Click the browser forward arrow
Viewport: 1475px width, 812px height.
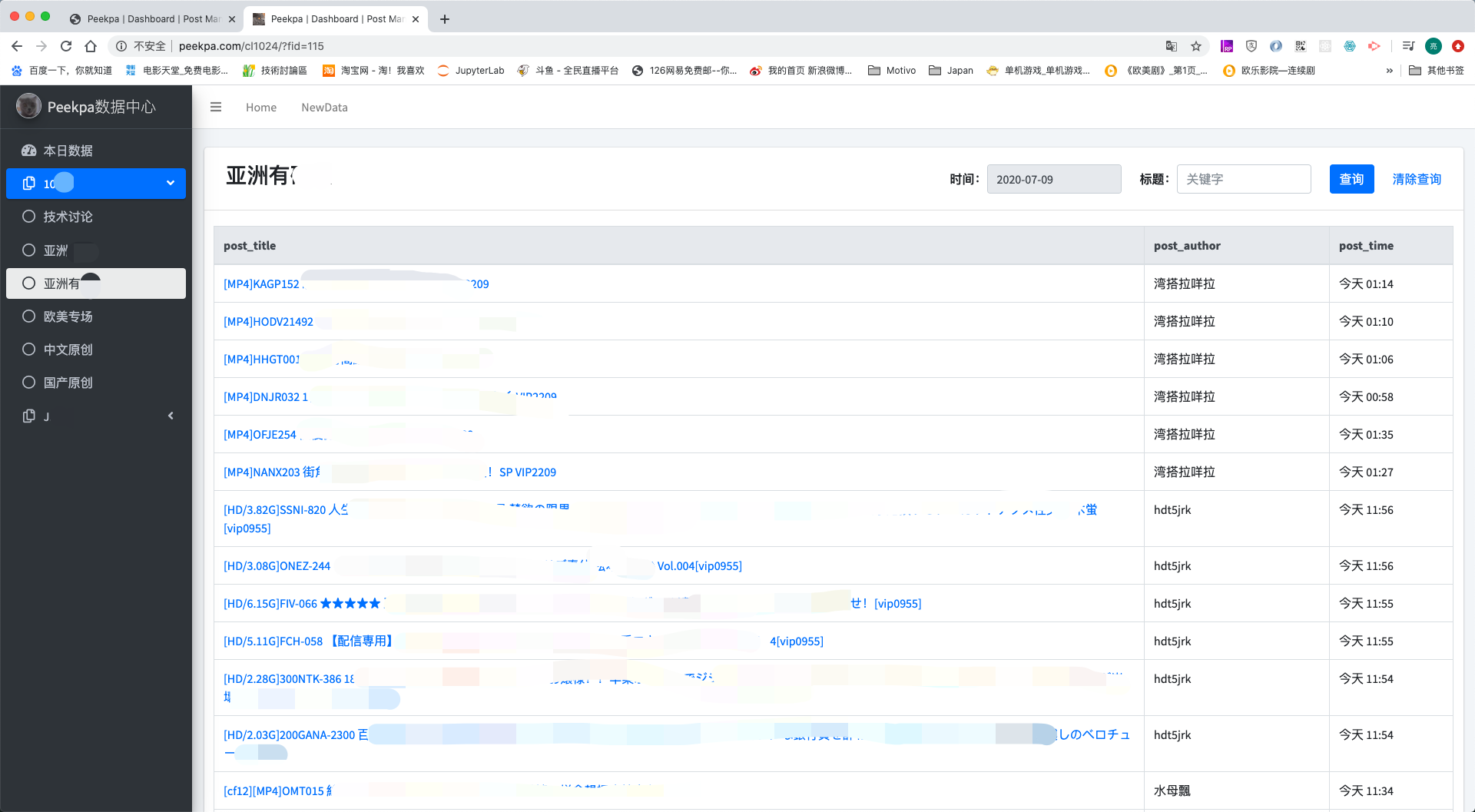pyautogui.click(x=41, y=46)
